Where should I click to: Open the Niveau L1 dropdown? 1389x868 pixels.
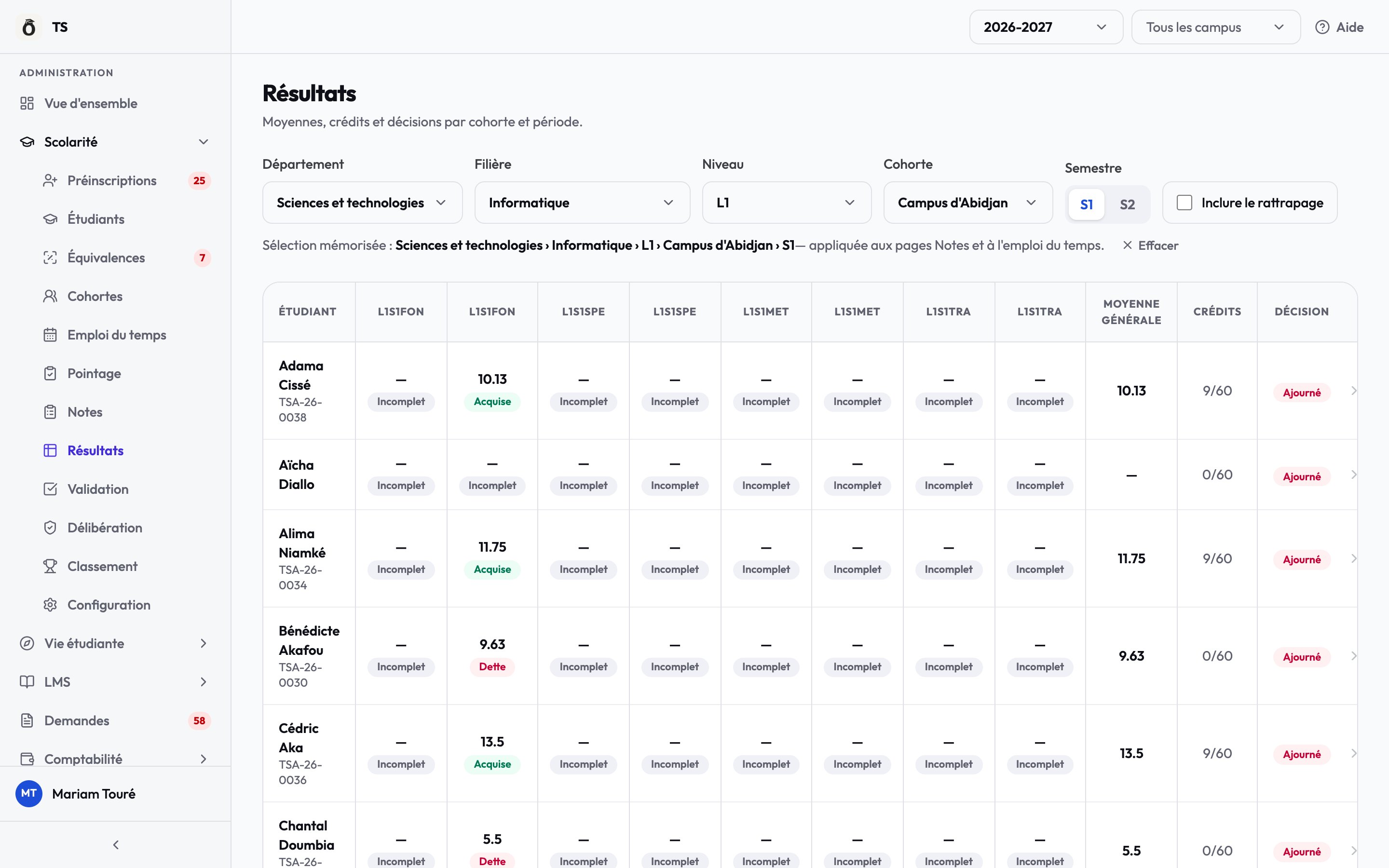click(786, 203)
